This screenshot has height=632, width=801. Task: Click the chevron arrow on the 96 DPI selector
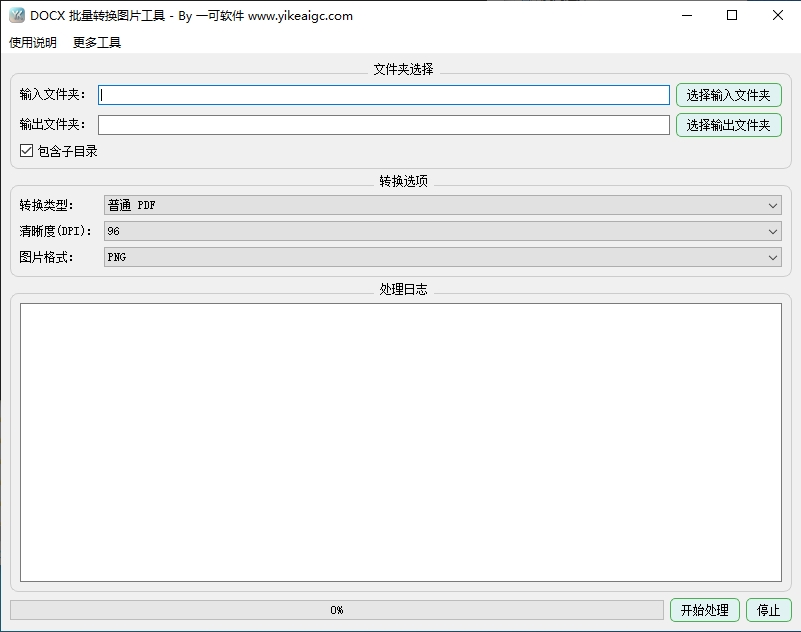tap(773, 231)
